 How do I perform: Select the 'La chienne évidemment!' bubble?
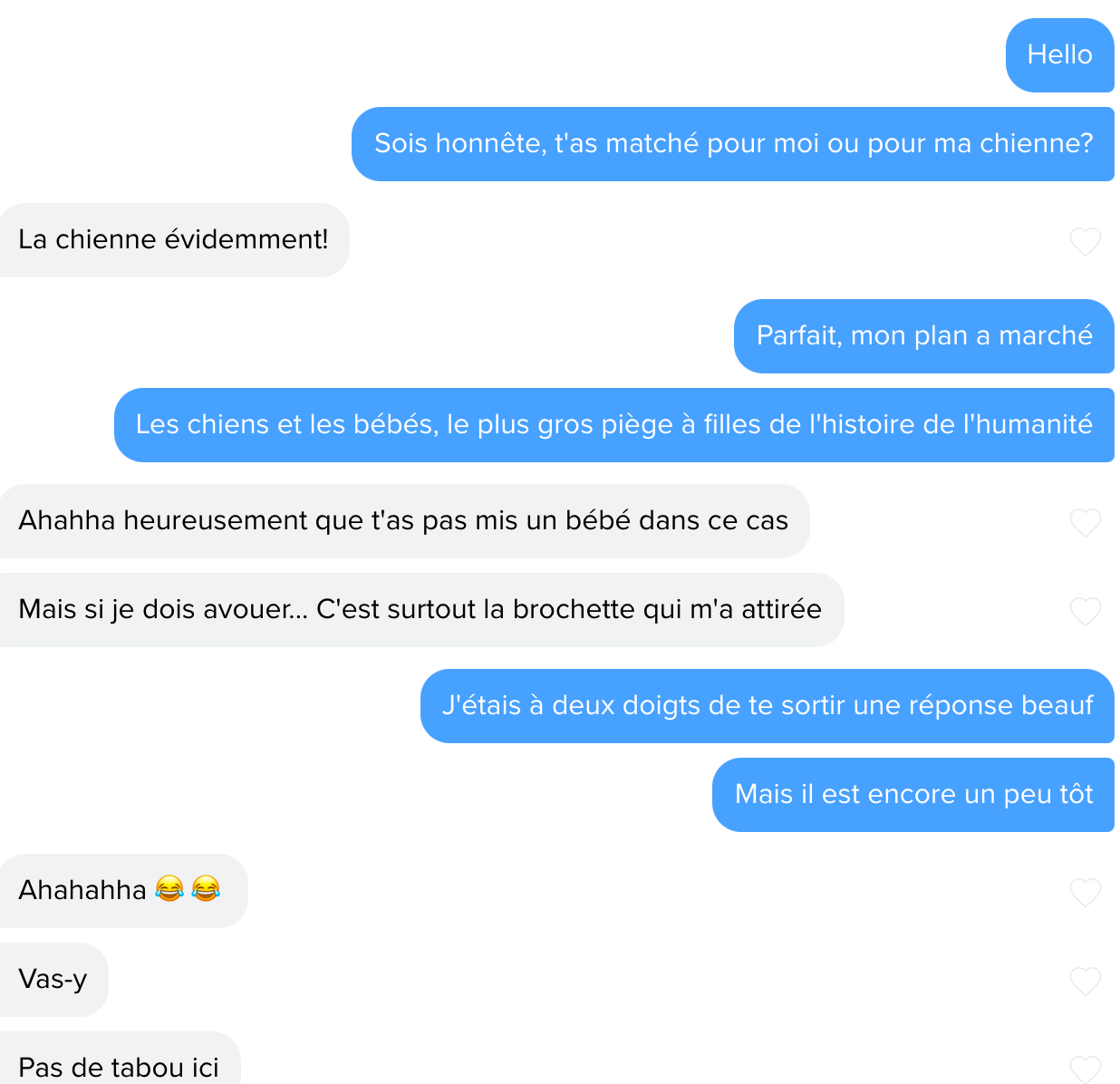tap(174, 240)
